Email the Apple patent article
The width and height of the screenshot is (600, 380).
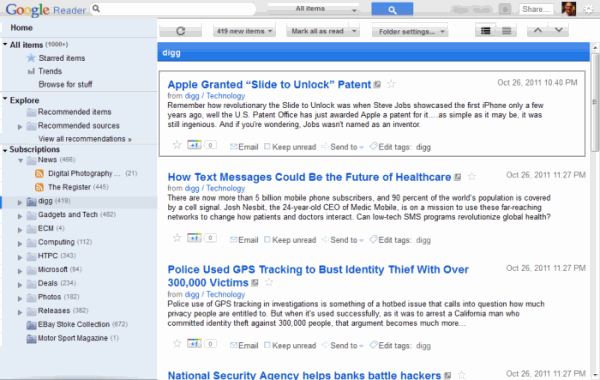point(244,147)
